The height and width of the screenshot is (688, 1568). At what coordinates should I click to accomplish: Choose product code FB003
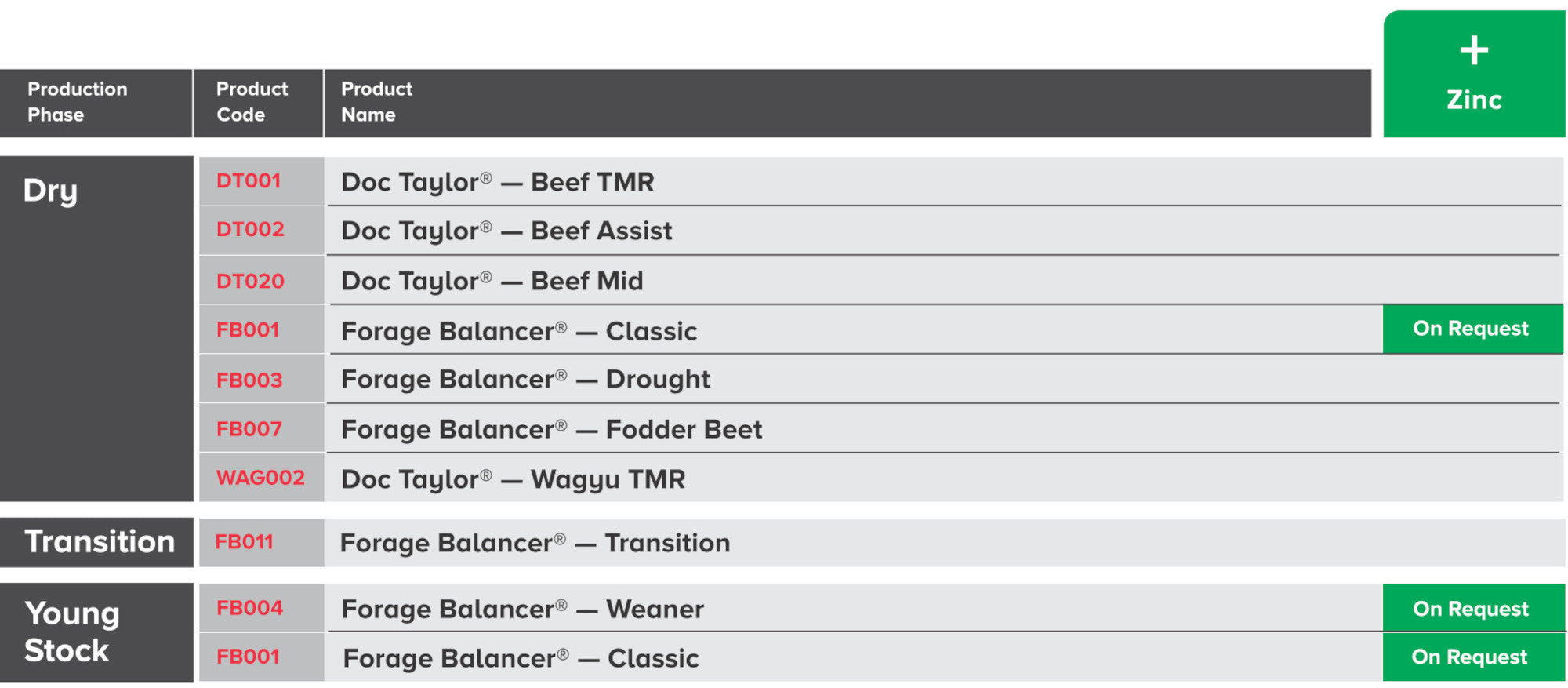pyautogui.click(x=249, y=380)
